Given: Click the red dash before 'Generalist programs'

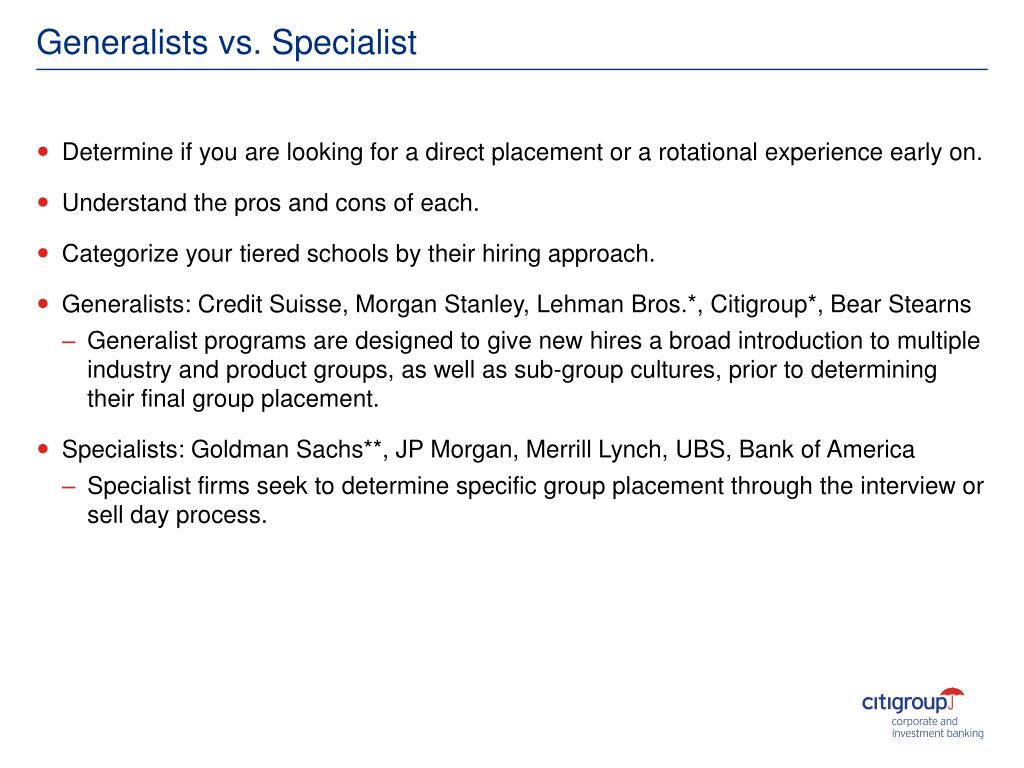Looking at the screenshot, I should (x=69, y=342).
